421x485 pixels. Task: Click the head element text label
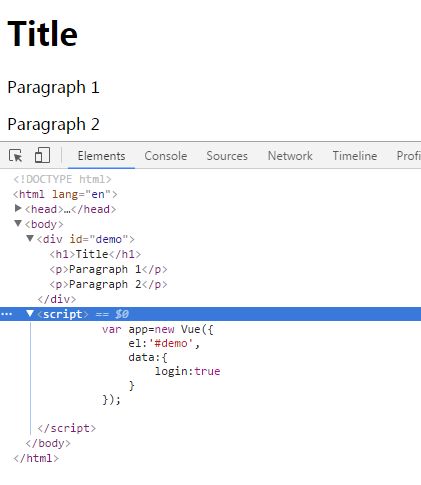(x=70, y=209)
